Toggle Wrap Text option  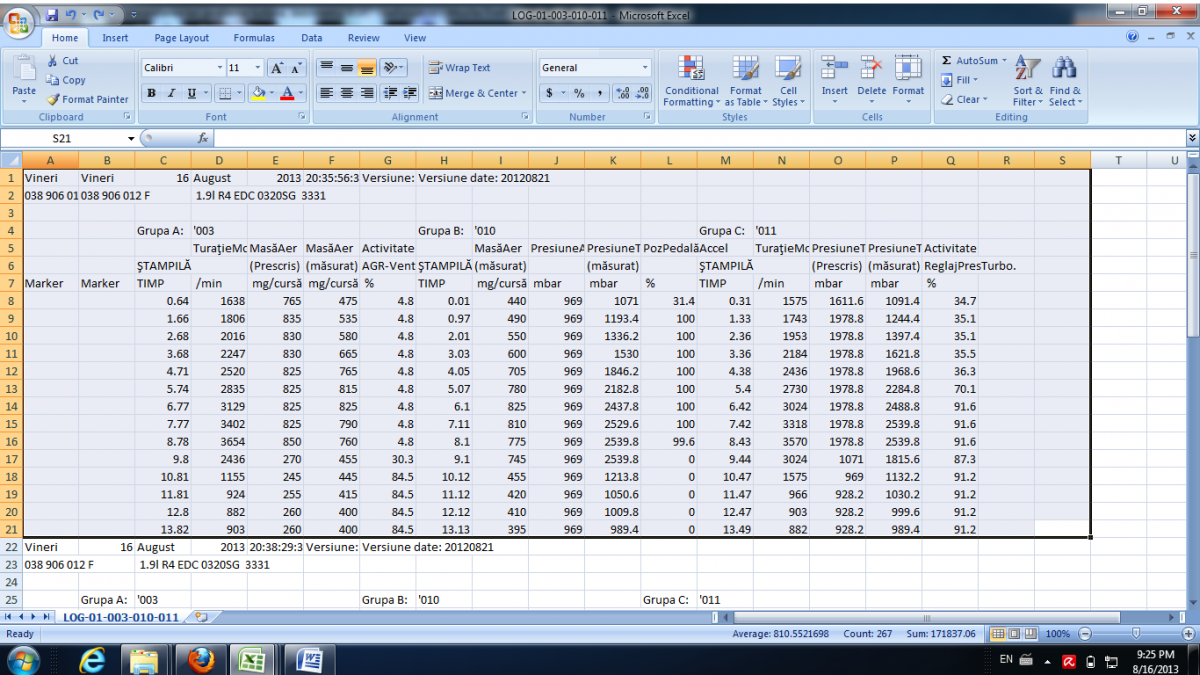(459, 68)
